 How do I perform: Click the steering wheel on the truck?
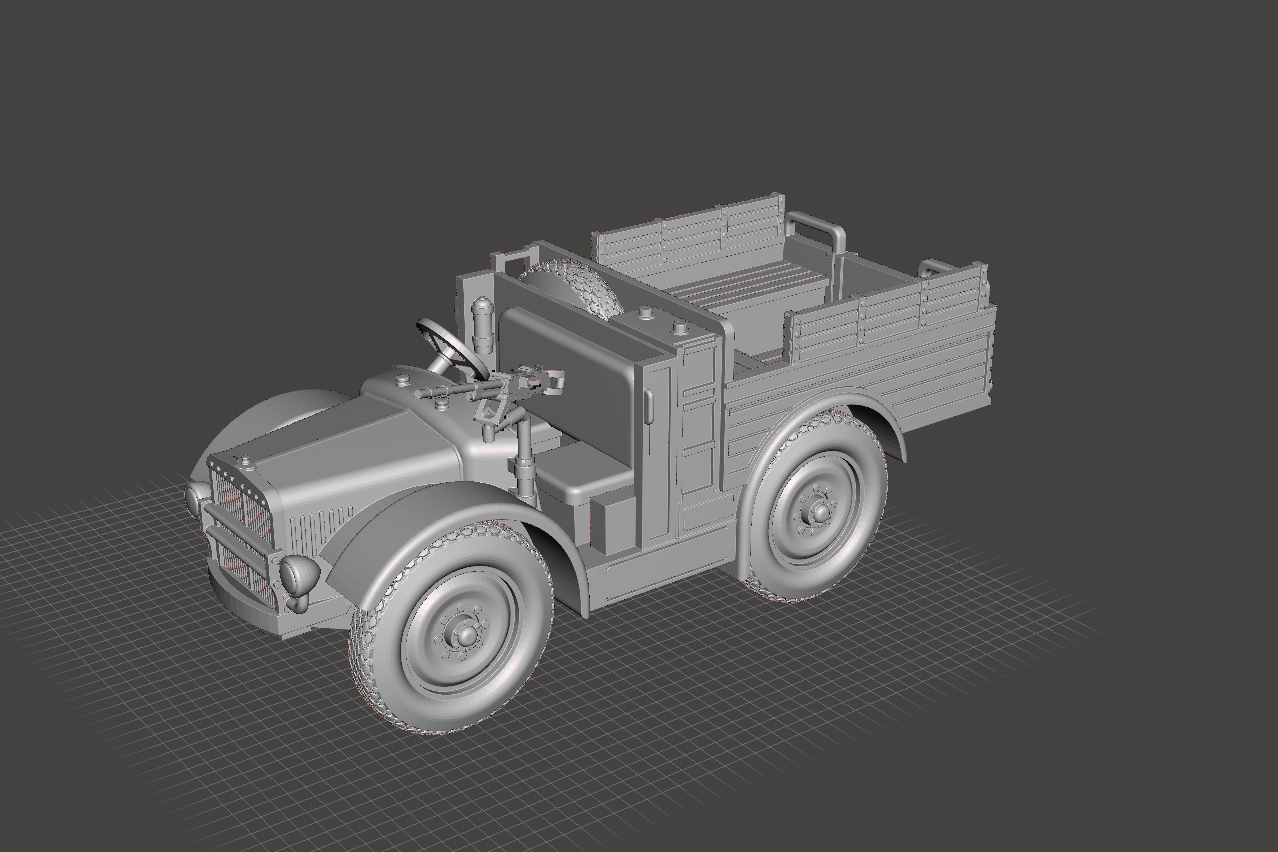[x=450, y=347]
